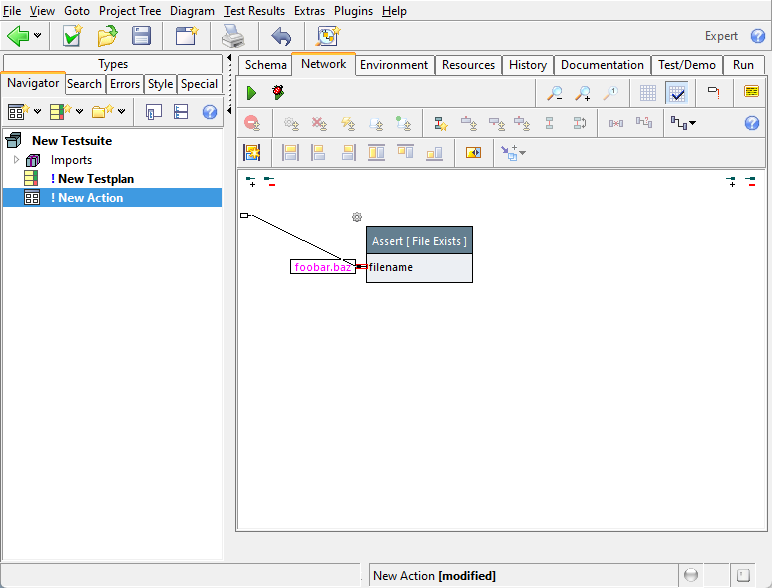The image size is (772, 588).
Task: Click the save floppy disk icon
Action: click(x=142, y=37)
